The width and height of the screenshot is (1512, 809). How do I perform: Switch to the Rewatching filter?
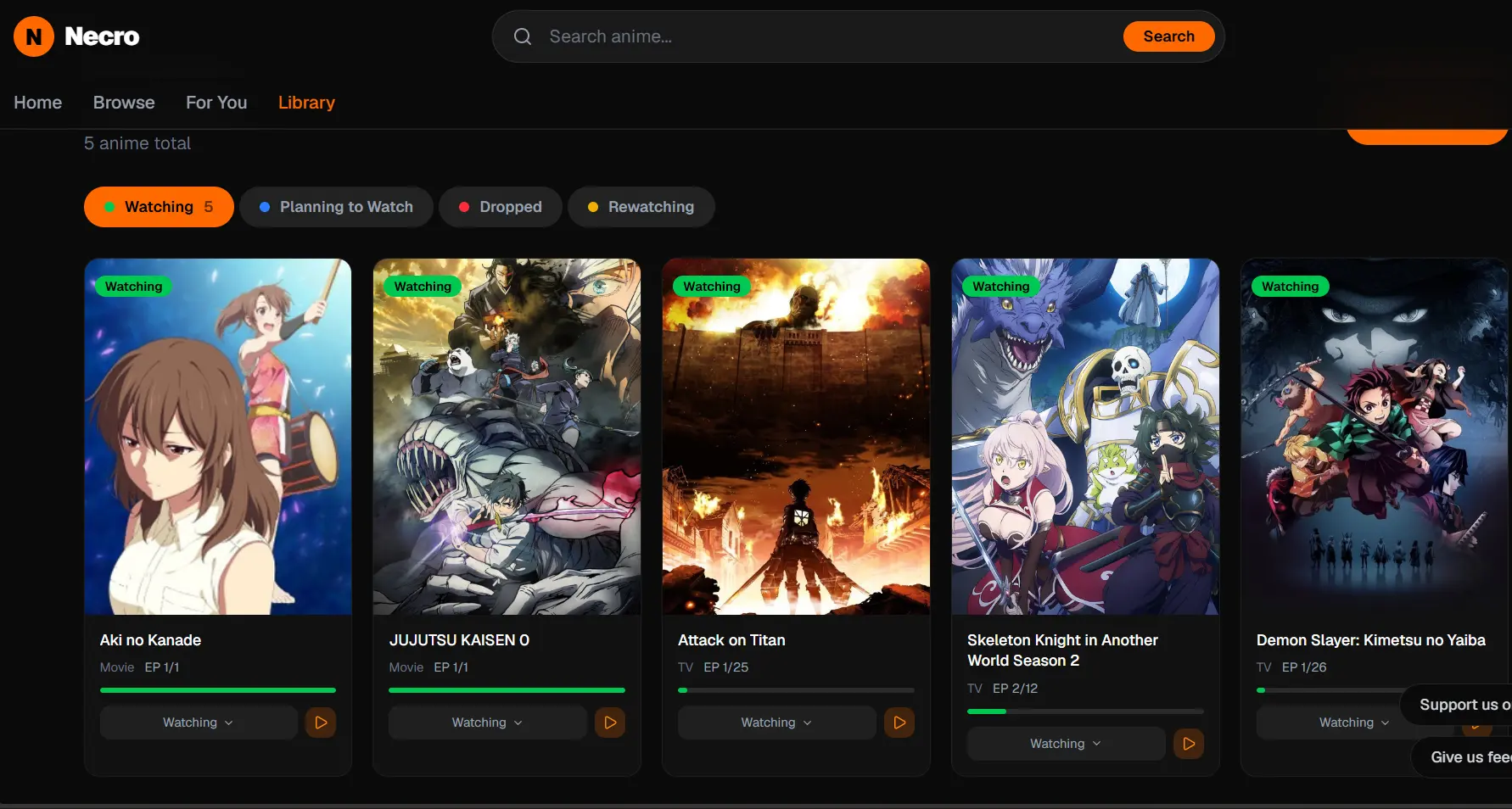[641, 207]
